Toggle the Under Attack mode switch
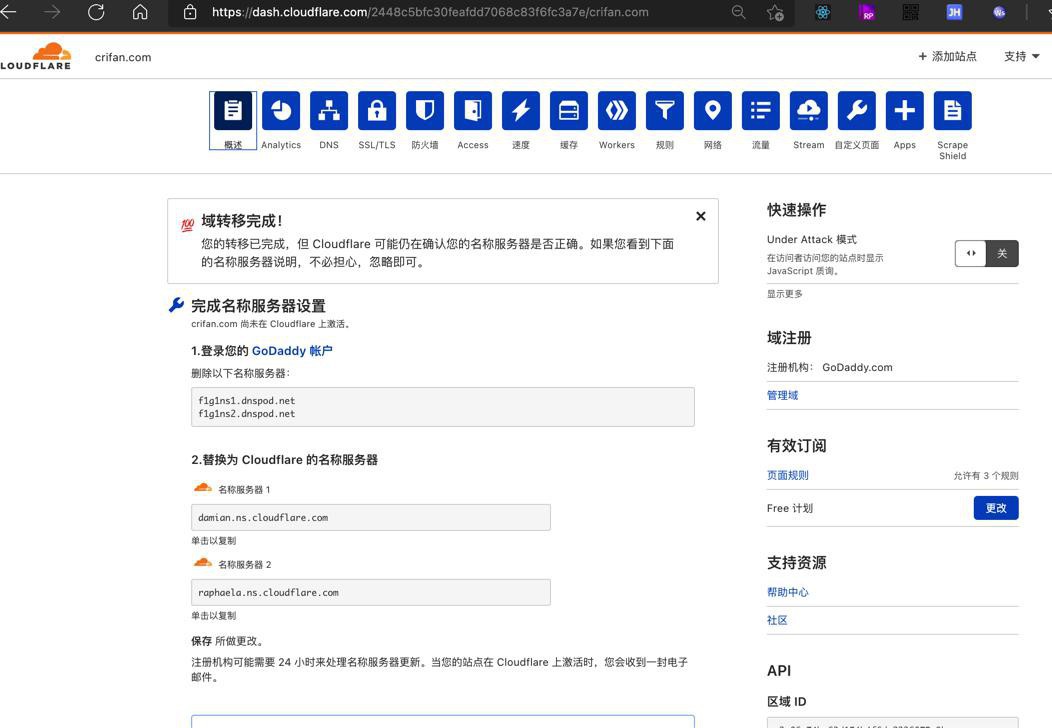This screenshot has height=728, width=1052. pyautogui.click(x=986, y=254)
